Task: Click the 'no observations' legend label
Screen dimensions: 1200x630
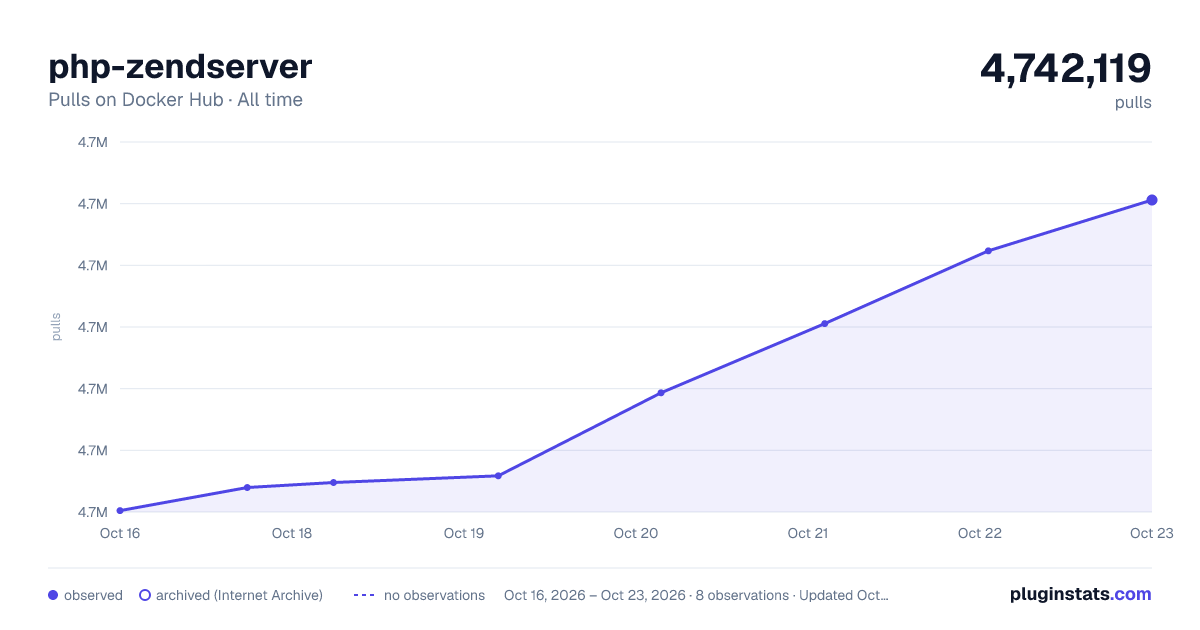Action: [434, 595]
